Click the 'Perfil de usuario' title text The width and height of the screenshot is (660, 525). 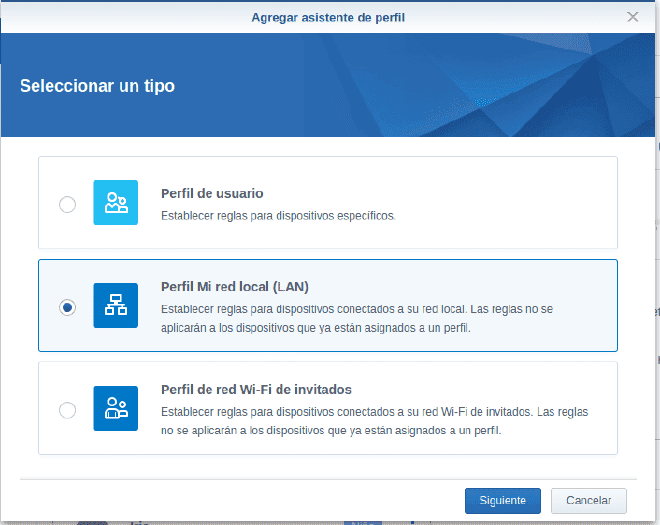tap(212, 193)
